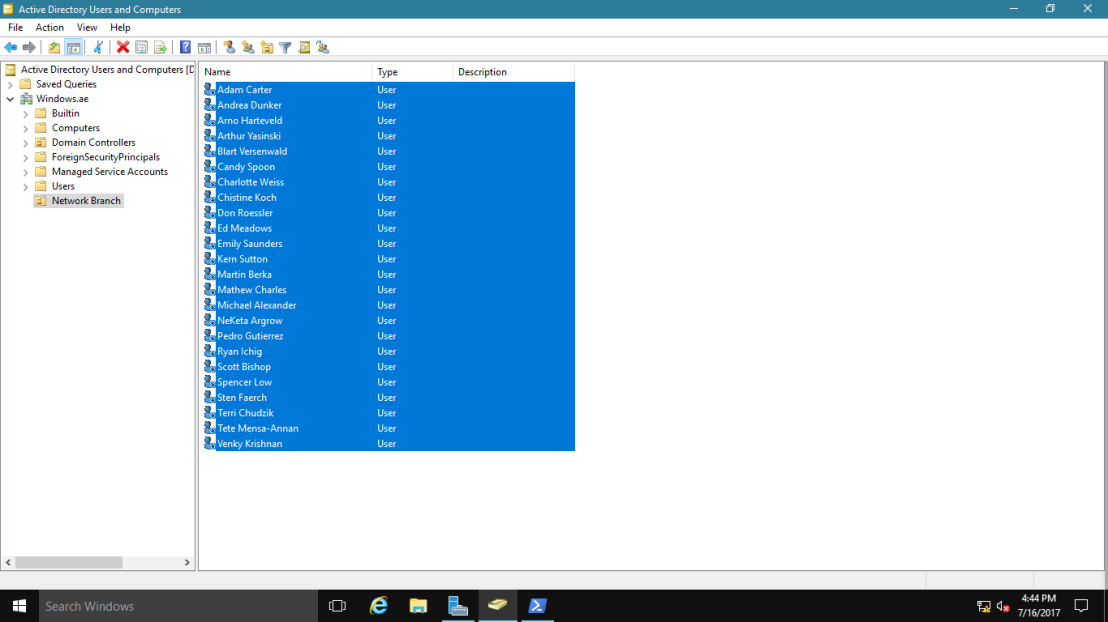Select the Network Branch tree item
This screenshot has width=1108, height=622.
coord(86,201)
